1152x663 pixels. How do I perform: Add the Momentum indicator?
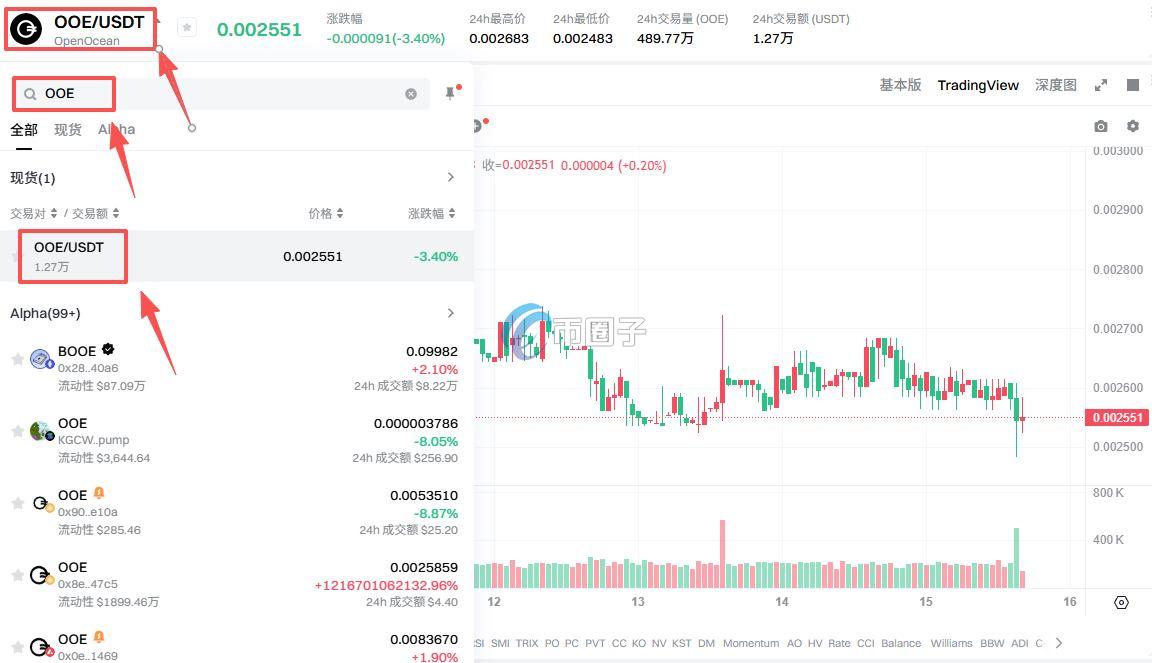(x=751, y=643)
